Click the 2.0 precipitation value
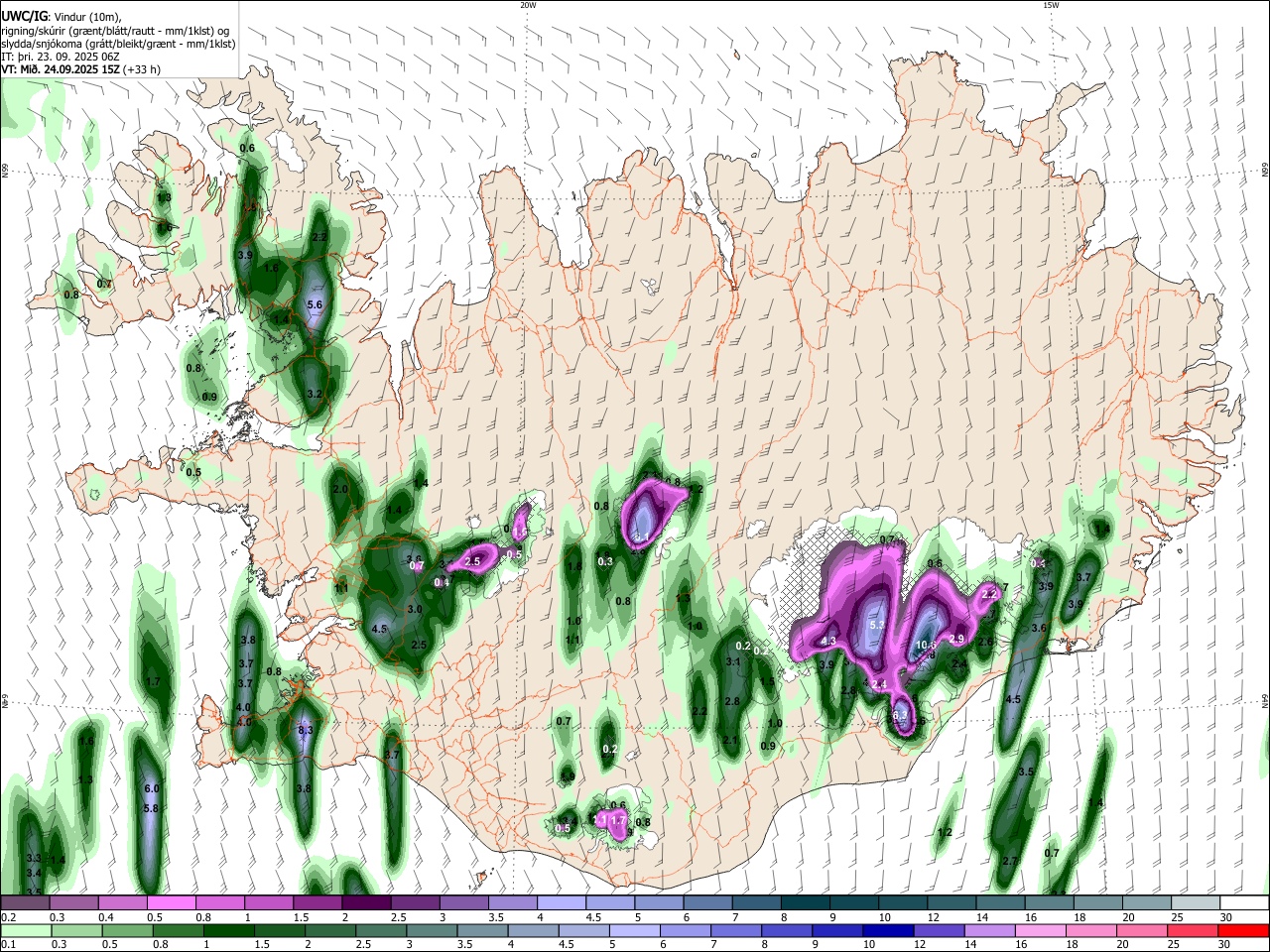The width and height of the screenshot is (1270, 952). 340,490
